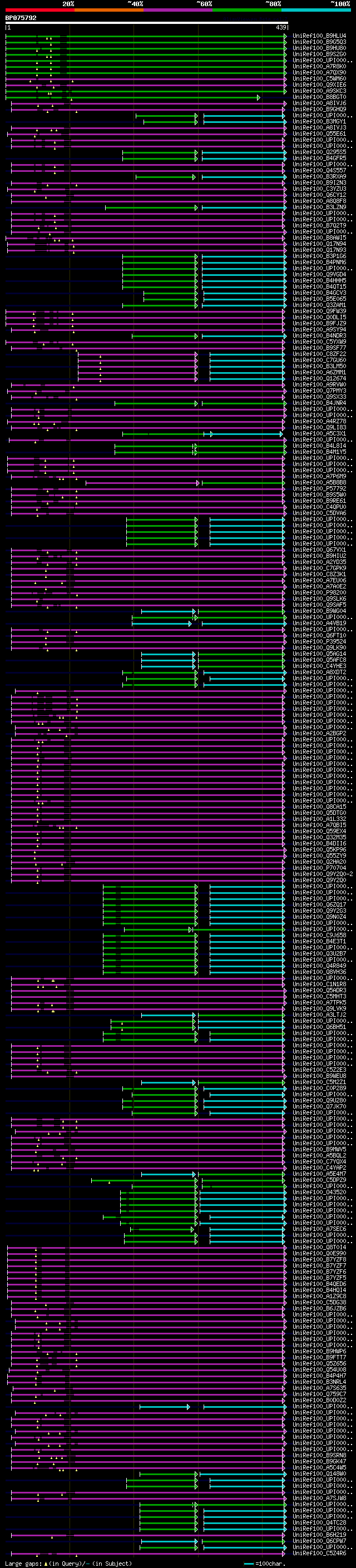Click UniRef100_Q295S5 hit label
Image resolution: width=356 pixels, height=1568 pixels.
(x=319, y=152)
